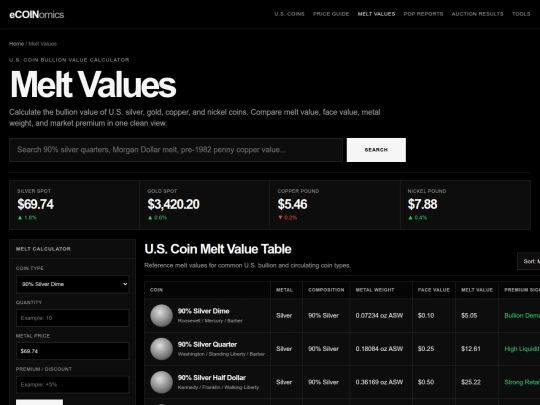The image size is (540, 405).
Task: Open the Sort dropdown above the table
Action: [529, 261]
